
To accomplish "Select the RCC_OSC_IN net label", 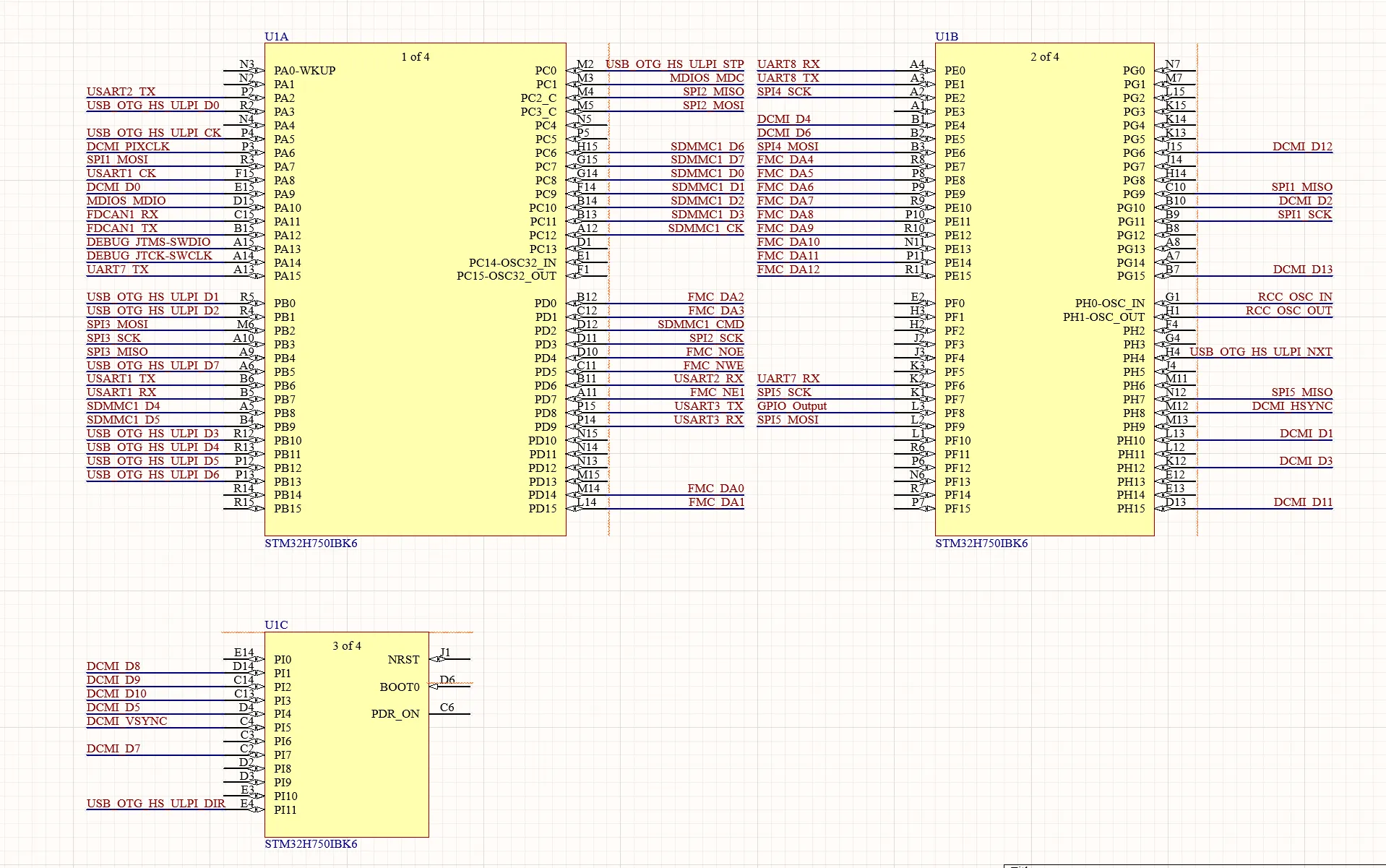I will (1295, 296).
